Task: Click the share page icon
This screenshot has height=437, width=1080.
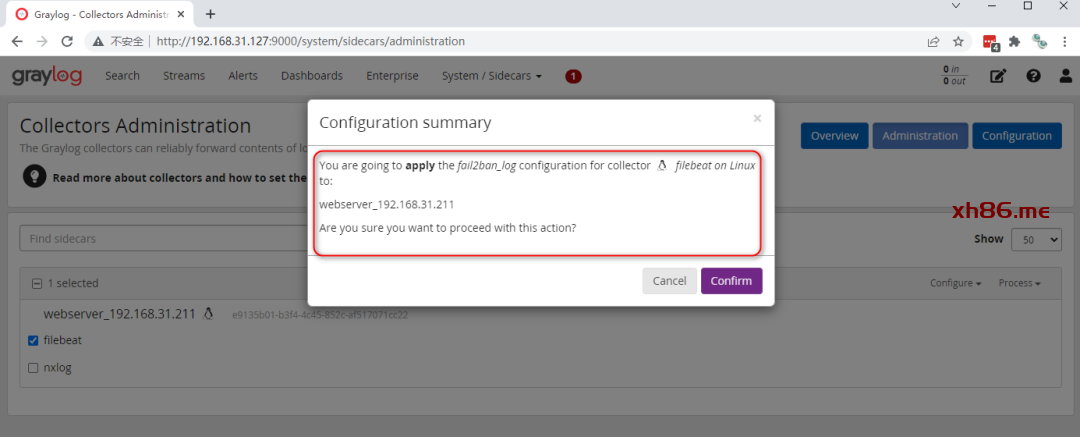Action: click(933, 42)
